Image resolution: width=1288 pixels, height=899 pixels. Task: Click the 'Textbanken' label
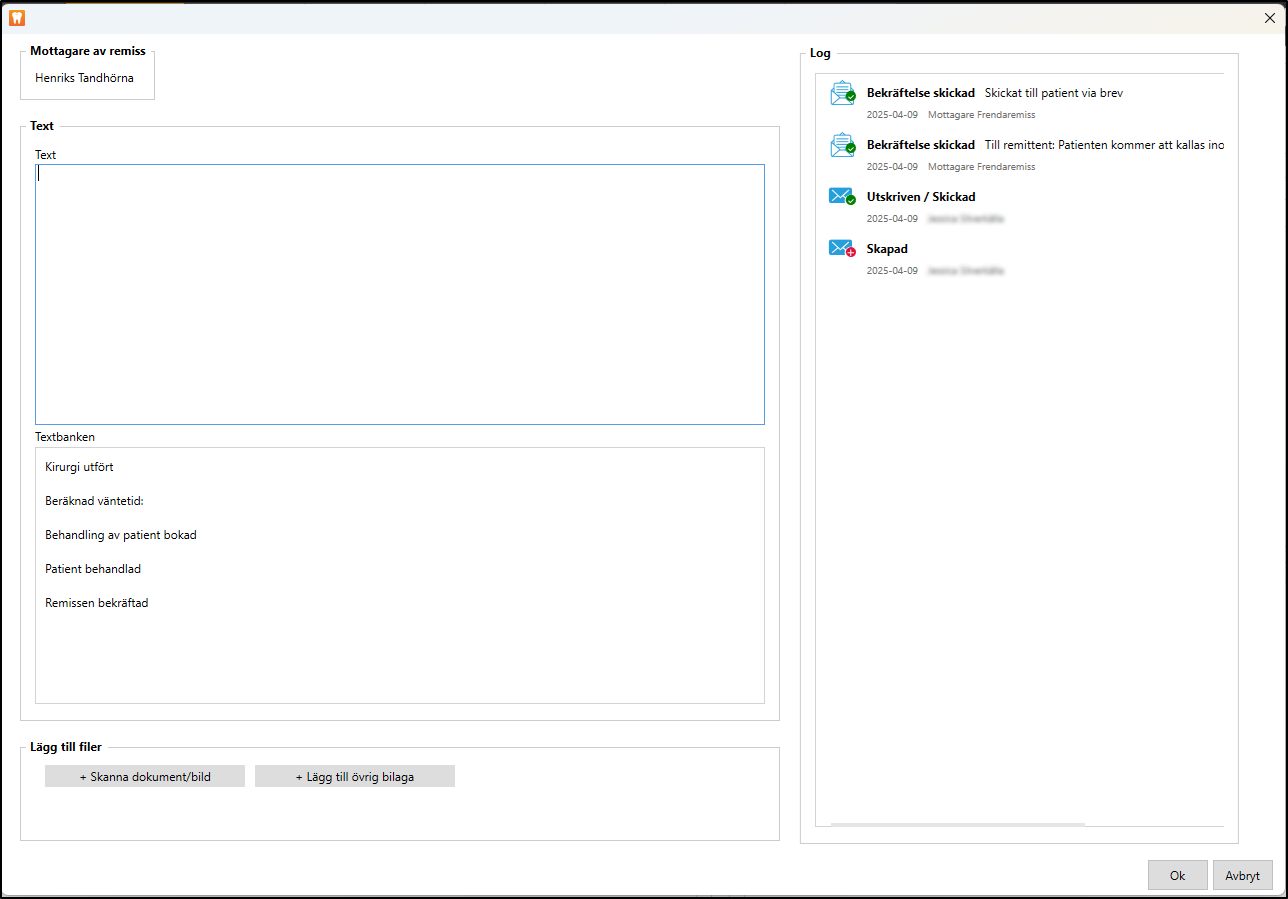(65, 437)
